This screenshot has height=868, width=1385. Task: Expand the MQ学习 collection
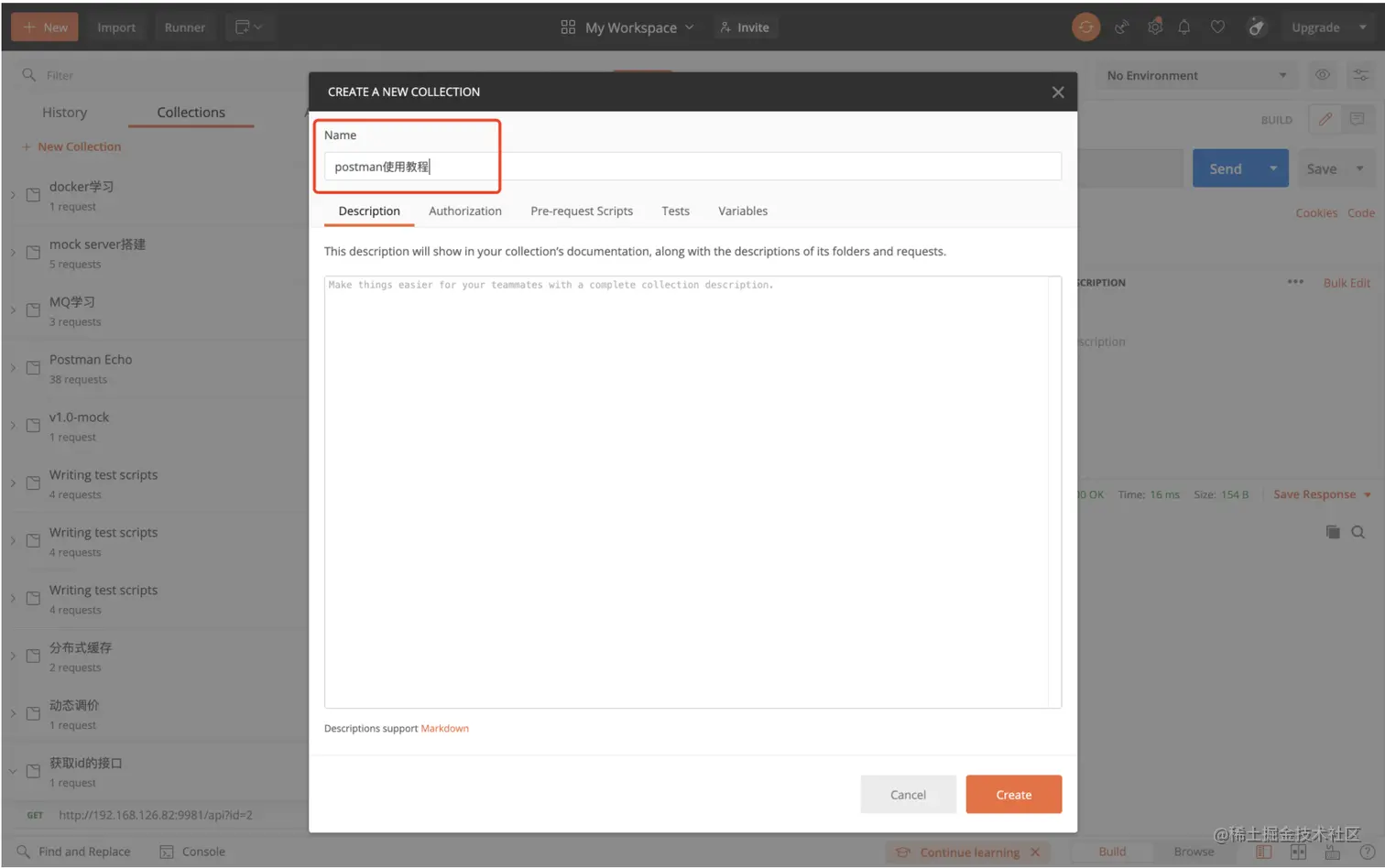13,310
